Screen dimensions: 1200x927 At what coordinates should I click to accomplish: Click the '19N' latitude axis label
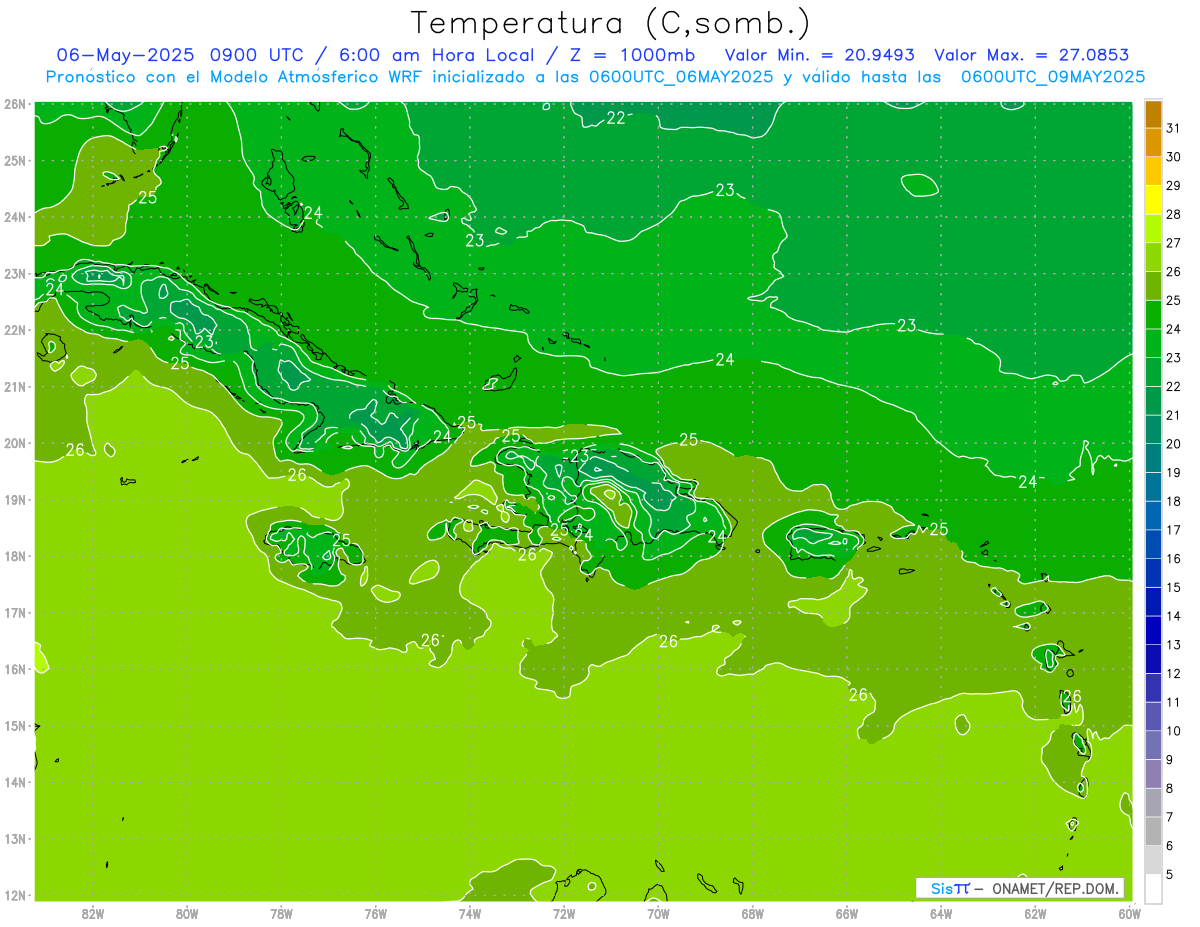[x=14, y=500]
